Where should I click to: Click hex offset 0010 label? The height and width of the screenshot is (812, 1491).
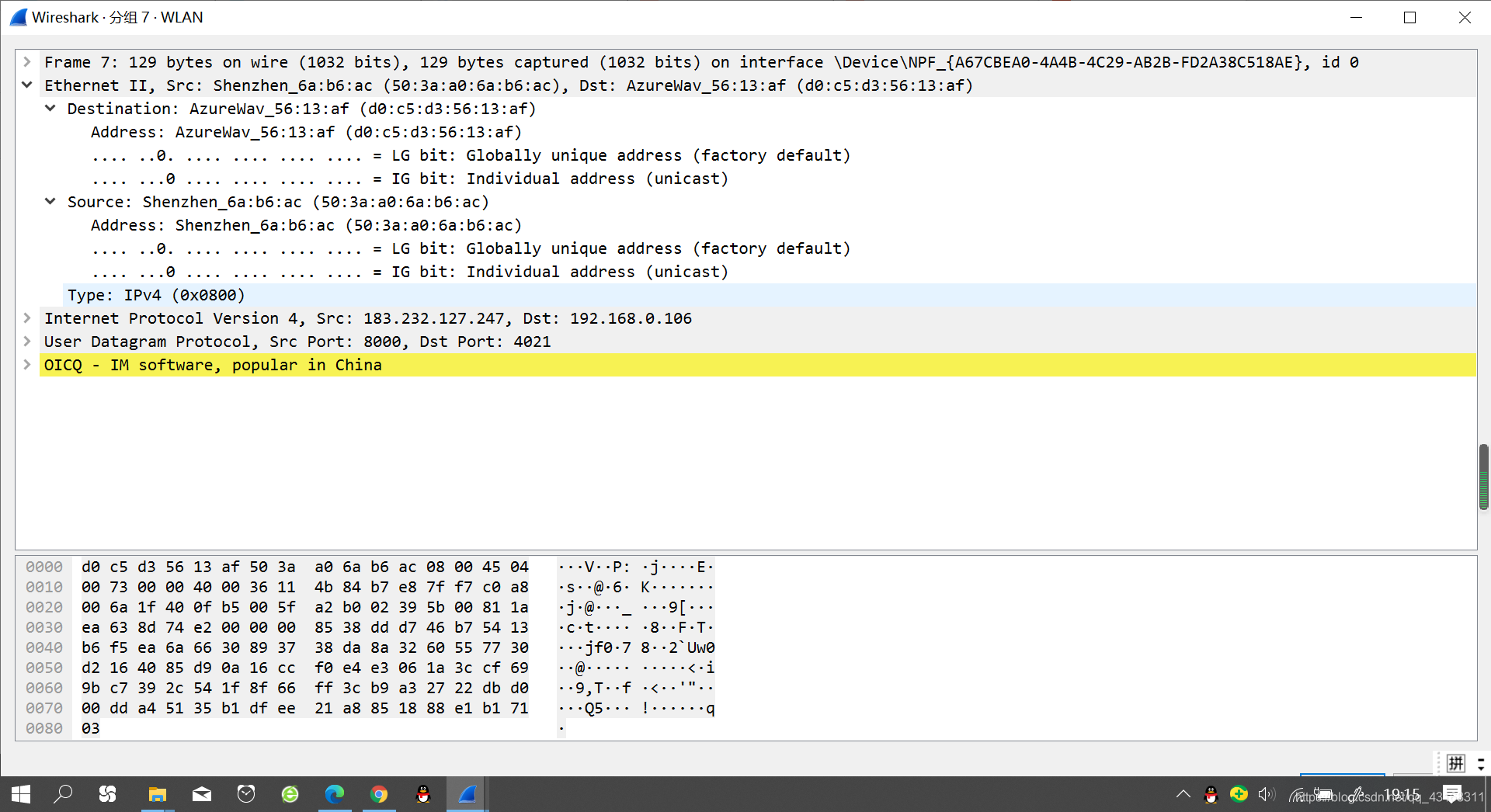pyautogui.click(x=44, y=587)
